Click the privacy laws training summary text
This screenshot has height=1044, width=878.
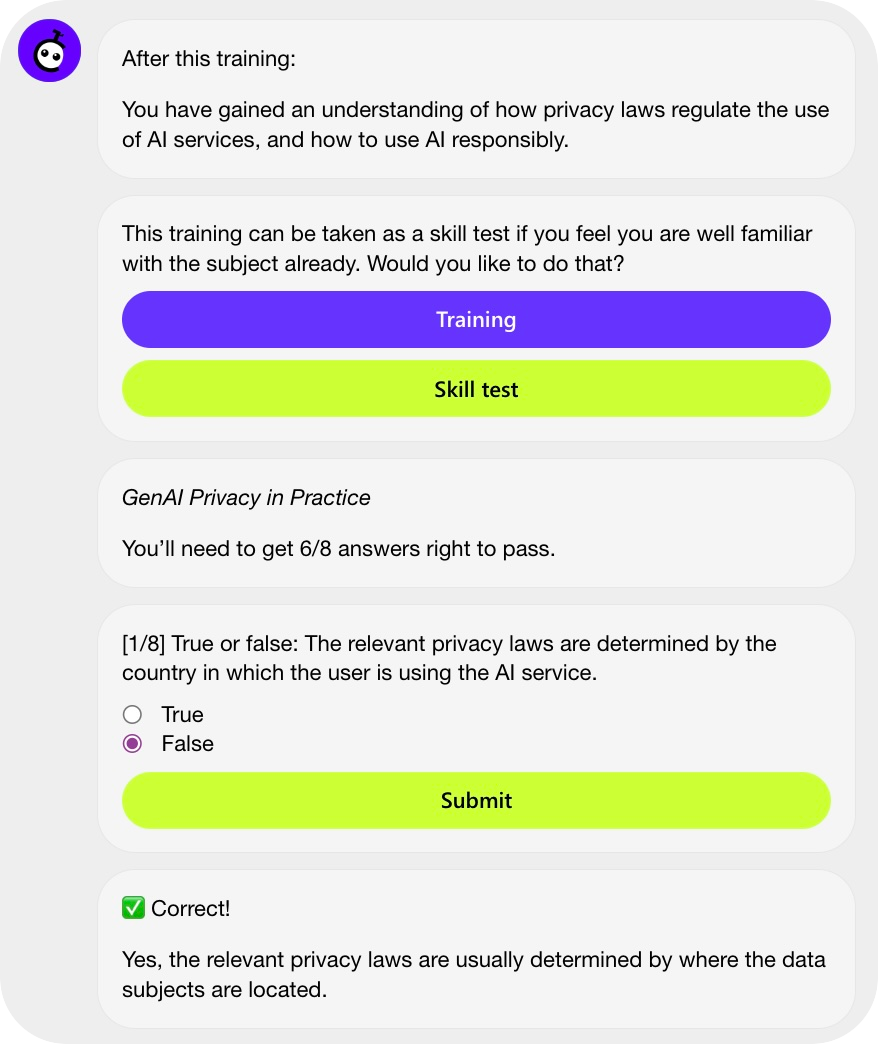point(475,125)
